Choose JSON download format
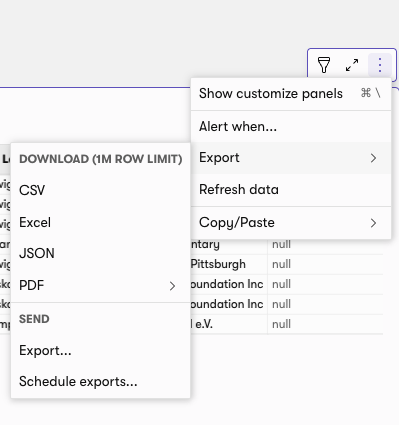 101,253
